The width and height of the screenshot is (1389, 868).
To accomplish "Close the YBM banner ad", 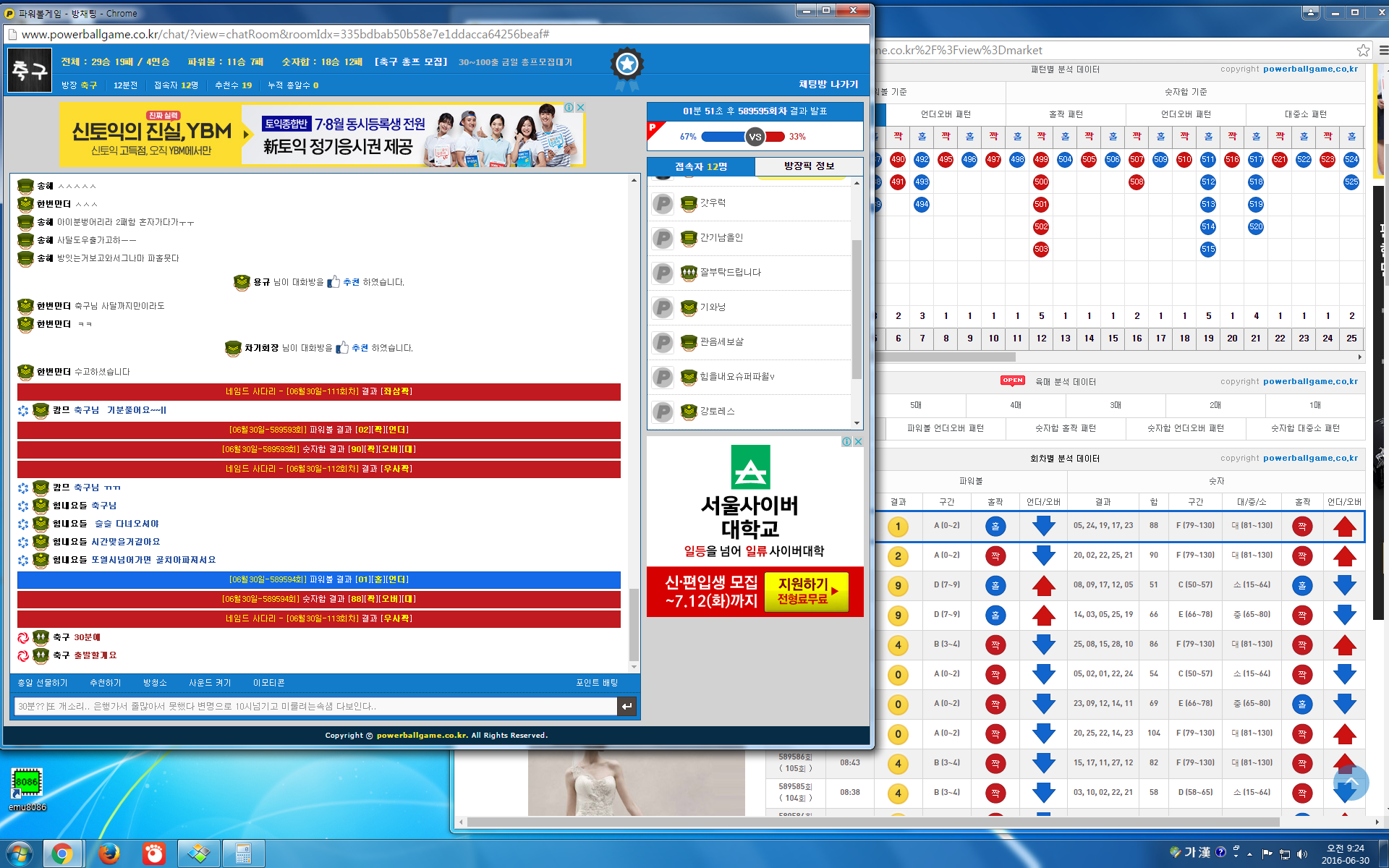I will 580,107.
